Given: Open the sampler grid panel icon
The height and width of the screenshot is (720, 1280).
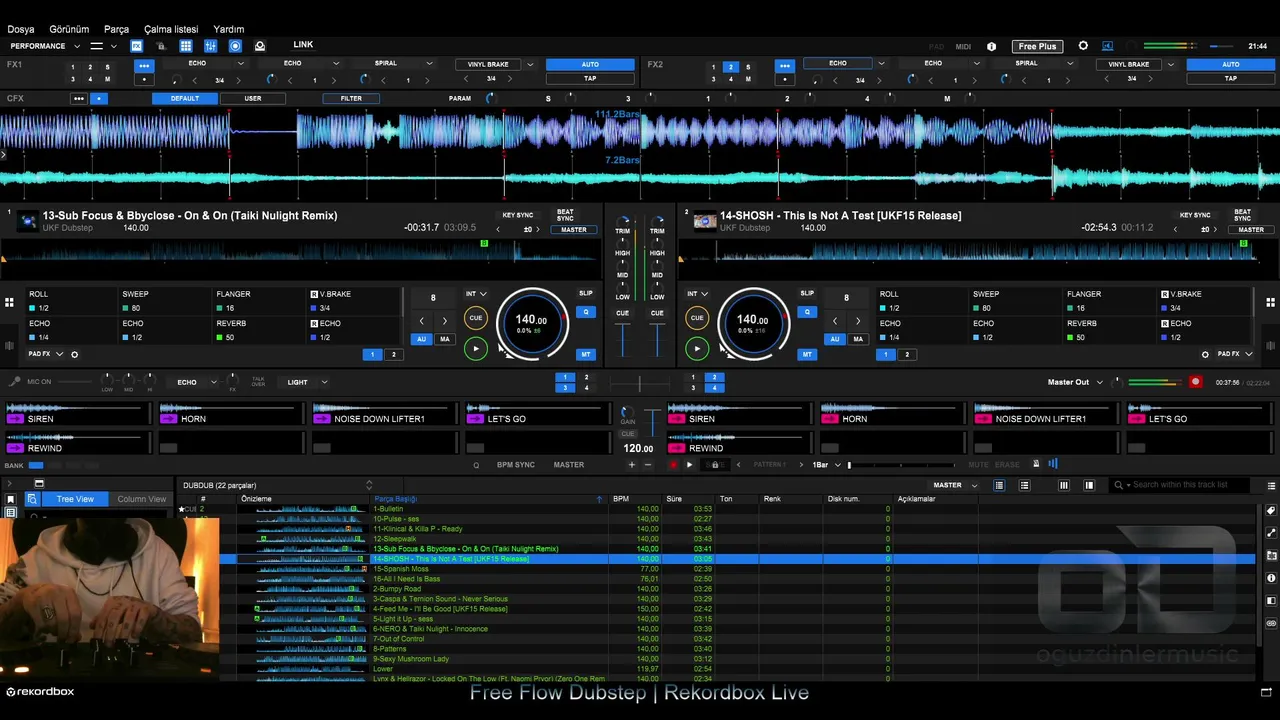Looking at the screenshot, I should click(186, 46).
